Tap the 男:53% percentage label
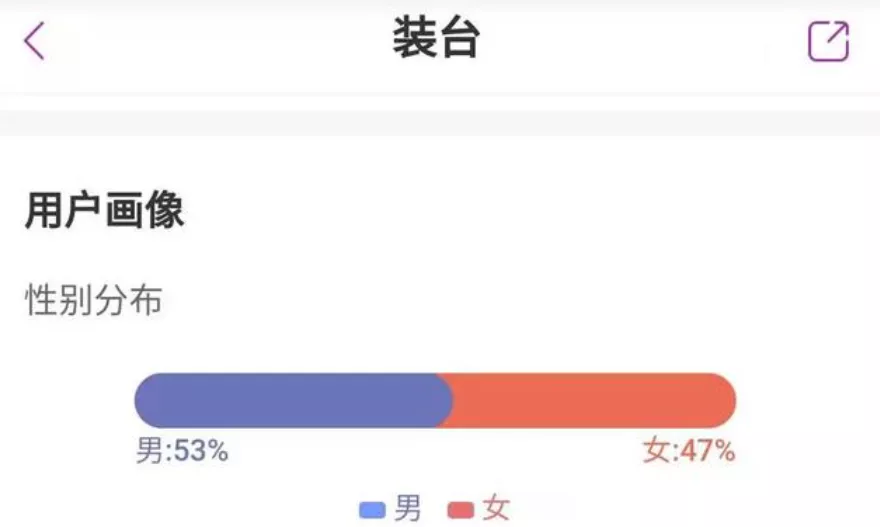 pos(182,452)
